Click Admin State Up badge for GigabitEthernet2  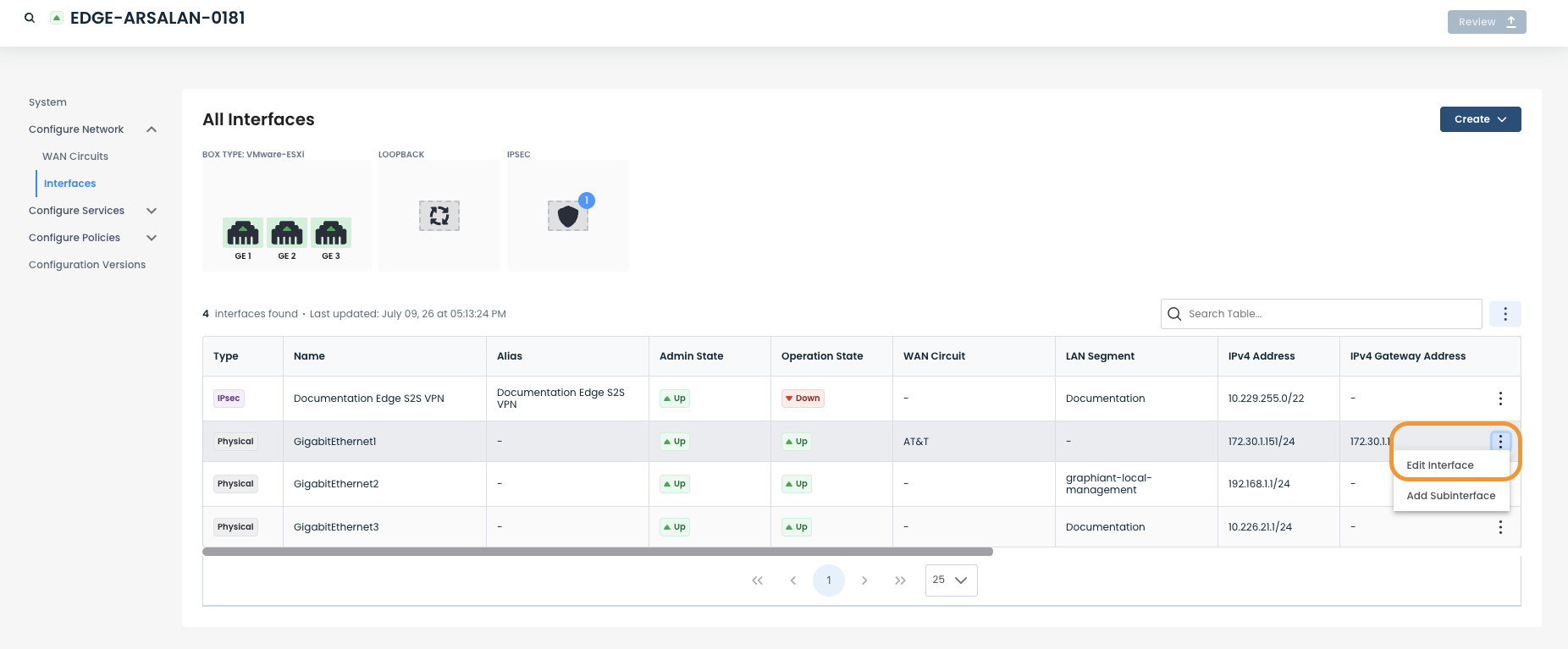click(675, 484)
